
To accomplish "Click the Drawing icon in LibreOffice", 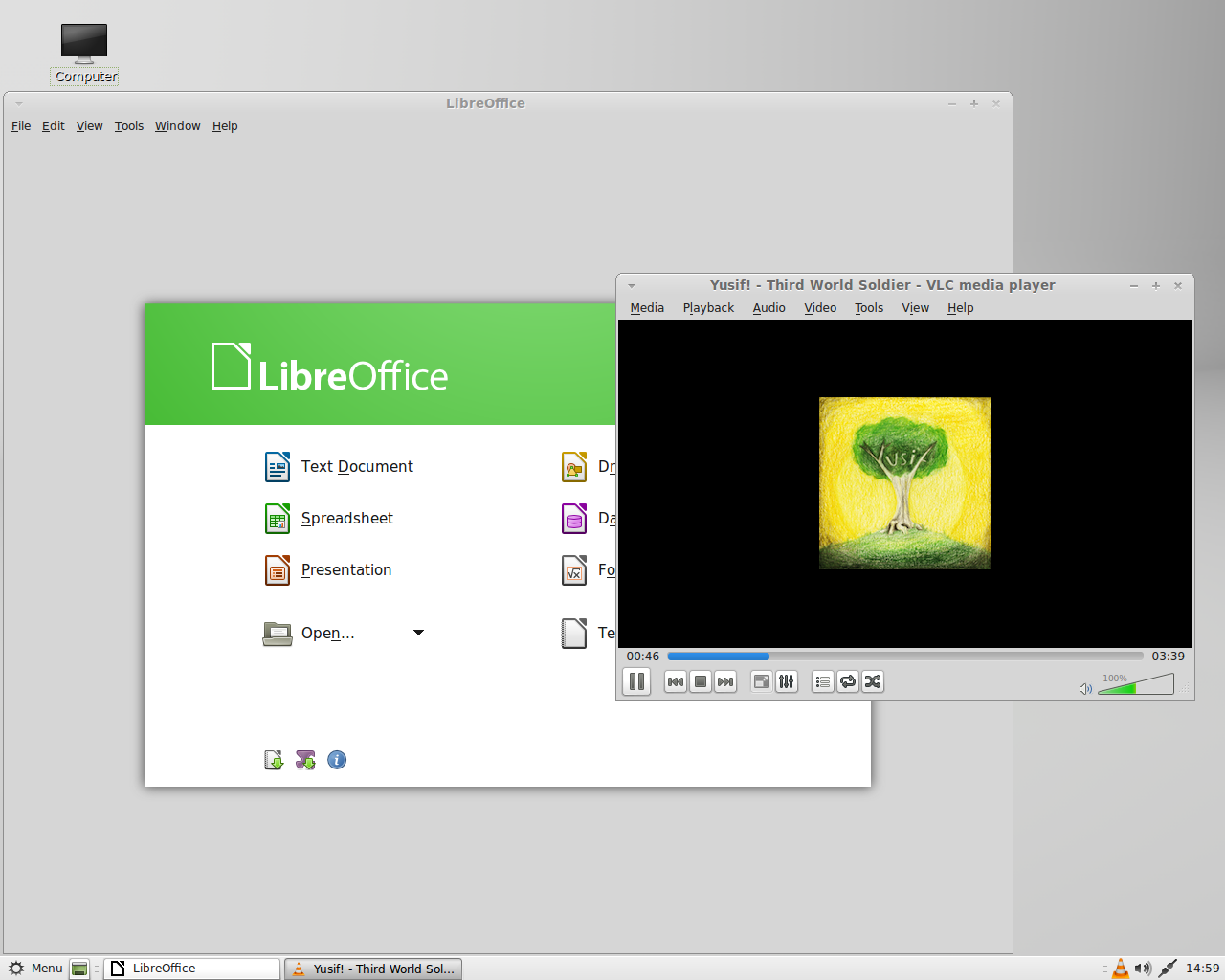I will coord(574,467).
